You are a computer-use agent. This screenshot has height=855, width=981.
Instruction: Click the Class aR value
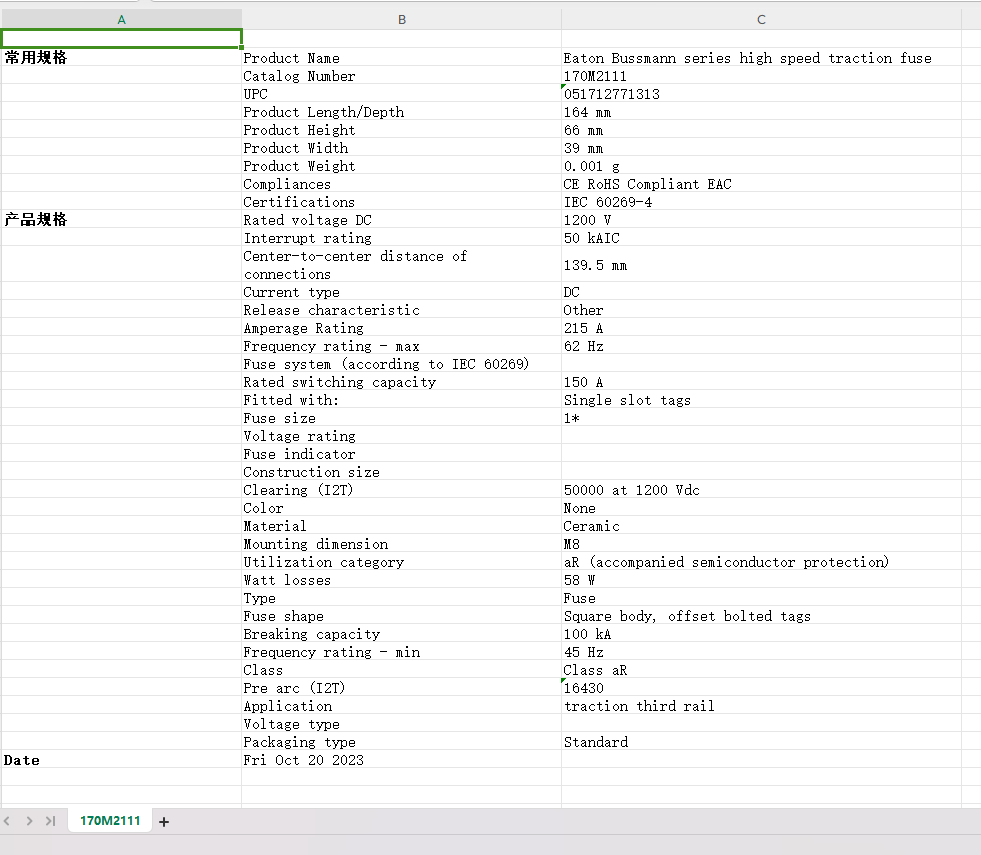(761, 670)
